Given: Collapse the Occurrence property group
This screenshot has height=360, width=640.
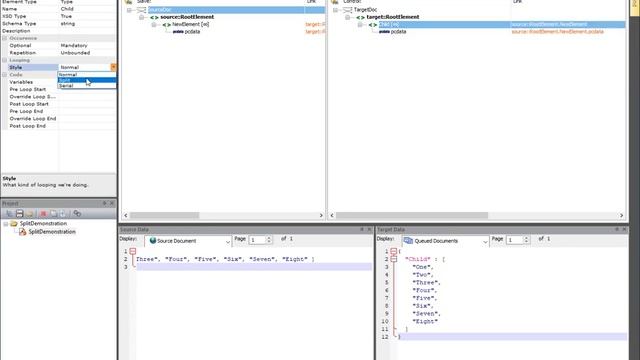Looking at the screenshot, I should [5, 38].
